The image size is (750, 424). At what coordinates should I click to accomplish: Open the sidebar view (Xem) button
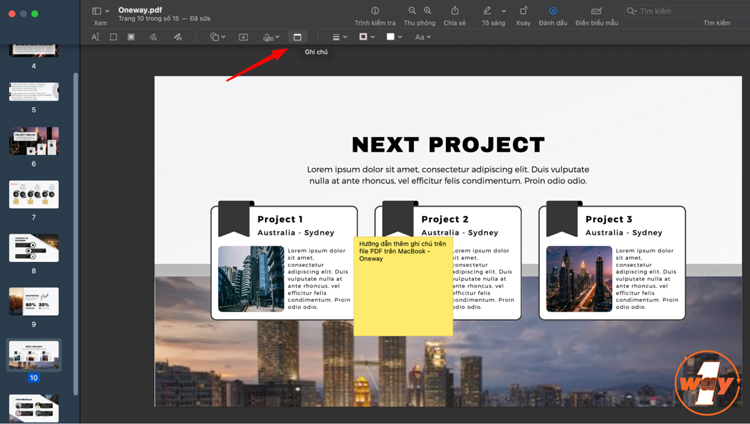[96, 11]
